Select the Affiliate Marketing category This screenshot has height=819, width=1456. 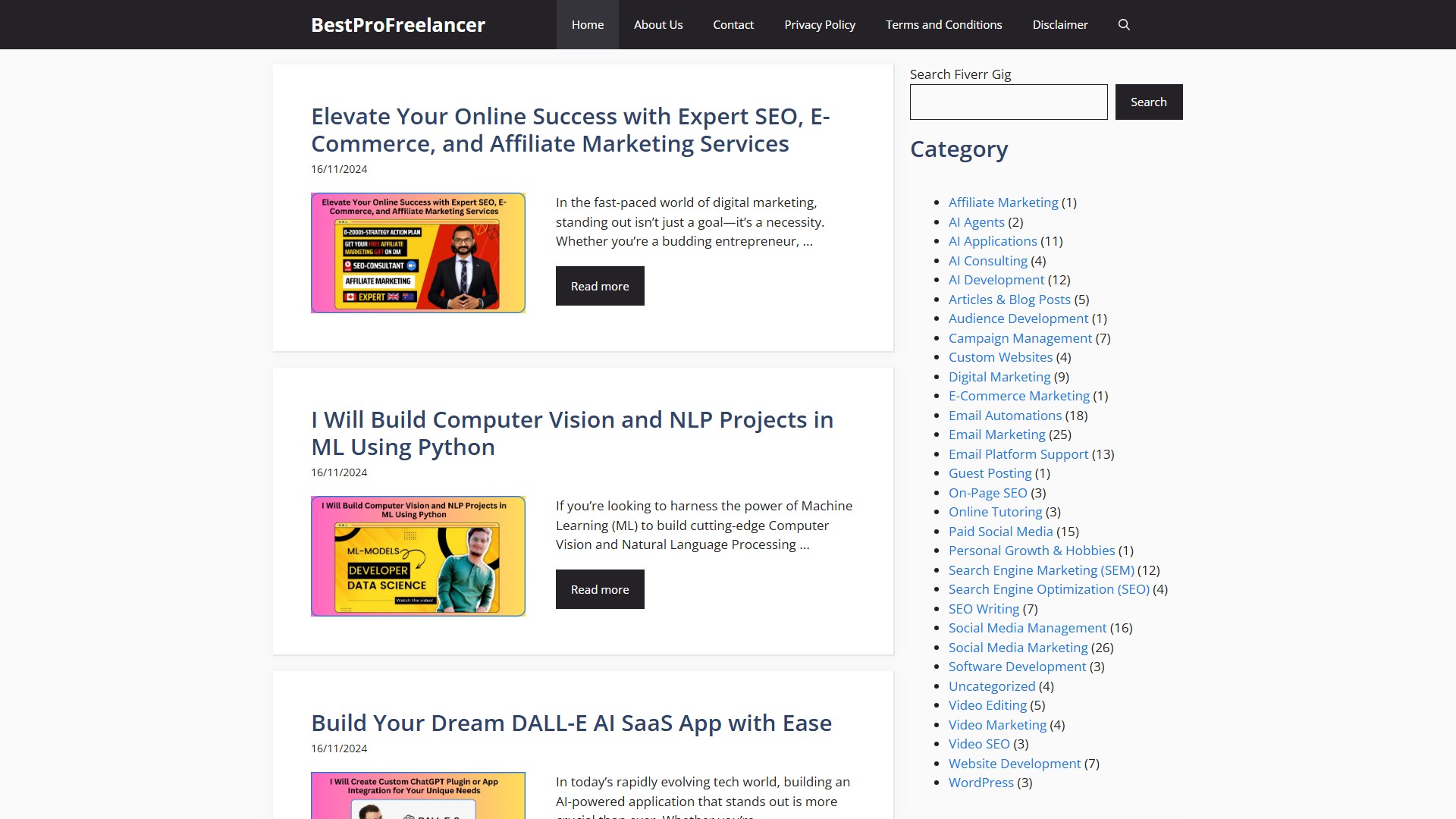1003,202
